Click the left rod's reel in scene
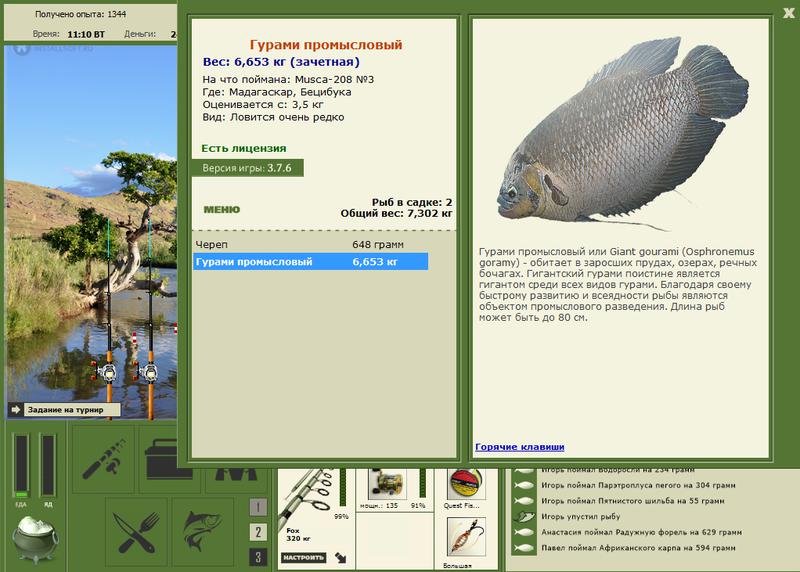 [x=108, y=371]
